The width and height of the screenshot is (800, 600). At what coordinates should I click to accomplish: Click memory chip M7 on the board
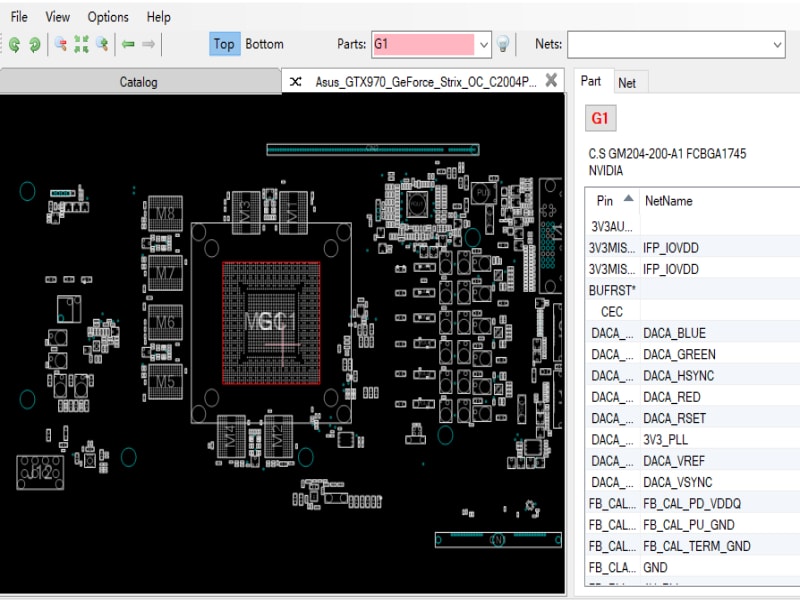[165, 273]
